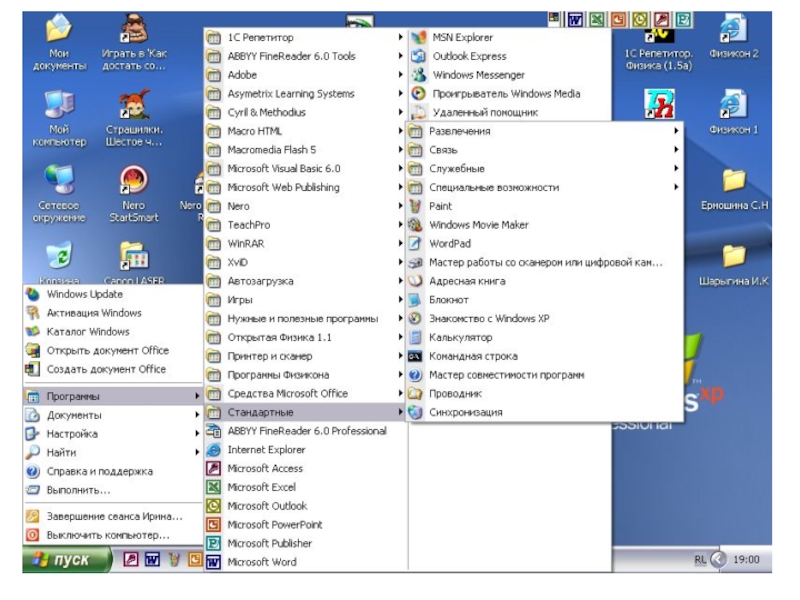Click Завершение сеанса Ирина
This screenshot has height=600, width=800.
point(113,516)
